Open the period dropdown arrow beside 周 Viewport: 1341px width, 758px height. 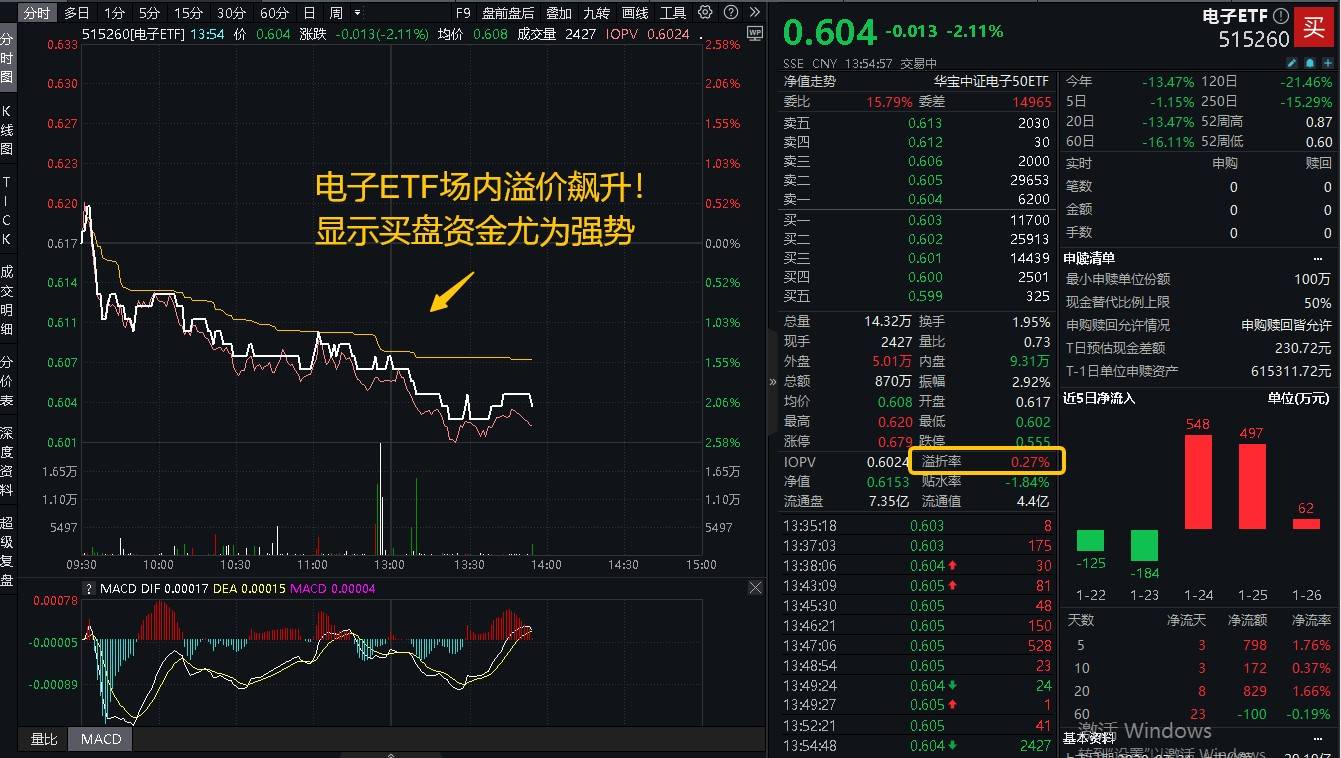357,13
